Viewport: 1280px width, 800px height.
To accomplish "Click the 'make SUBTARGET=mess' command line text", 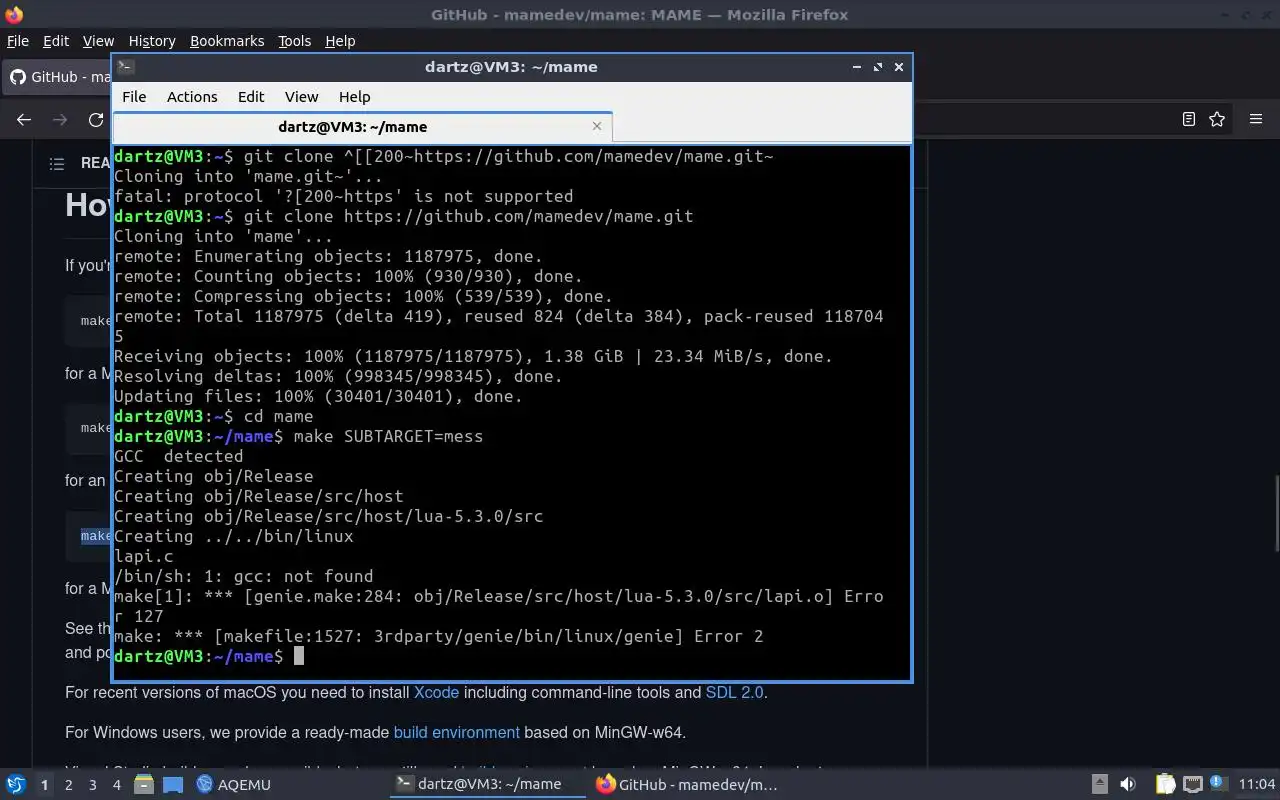I will 388,436.
